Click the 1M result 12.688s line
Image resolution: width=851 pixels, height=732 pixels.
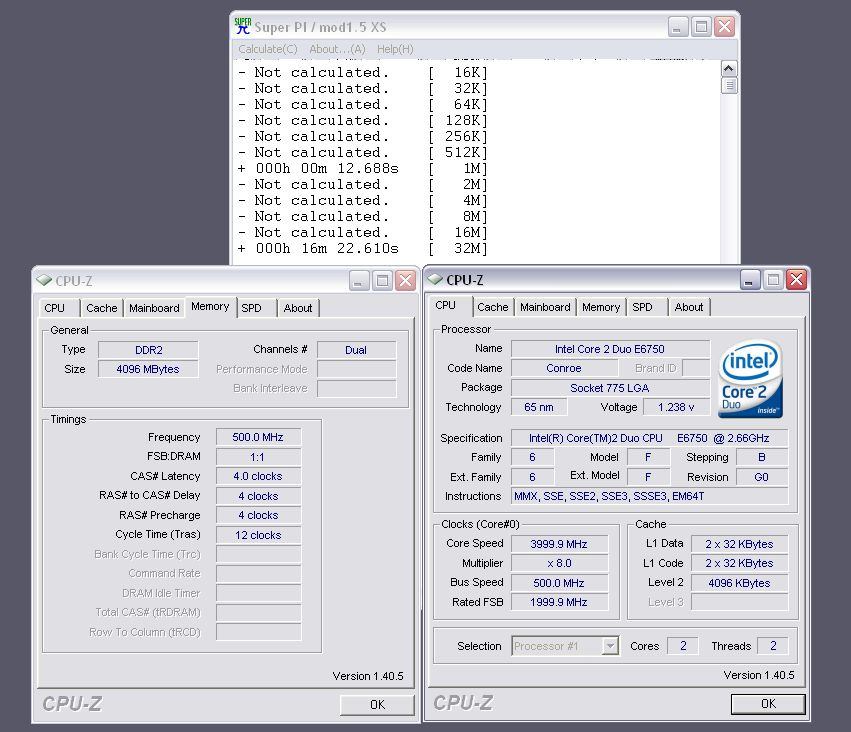pos(363,168)
